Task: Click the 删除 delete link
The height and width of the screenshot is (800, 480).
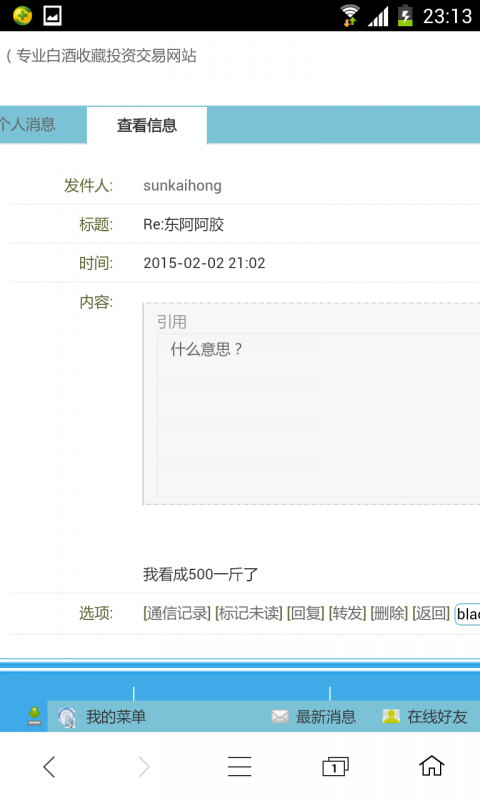Action: pos(389,613)
